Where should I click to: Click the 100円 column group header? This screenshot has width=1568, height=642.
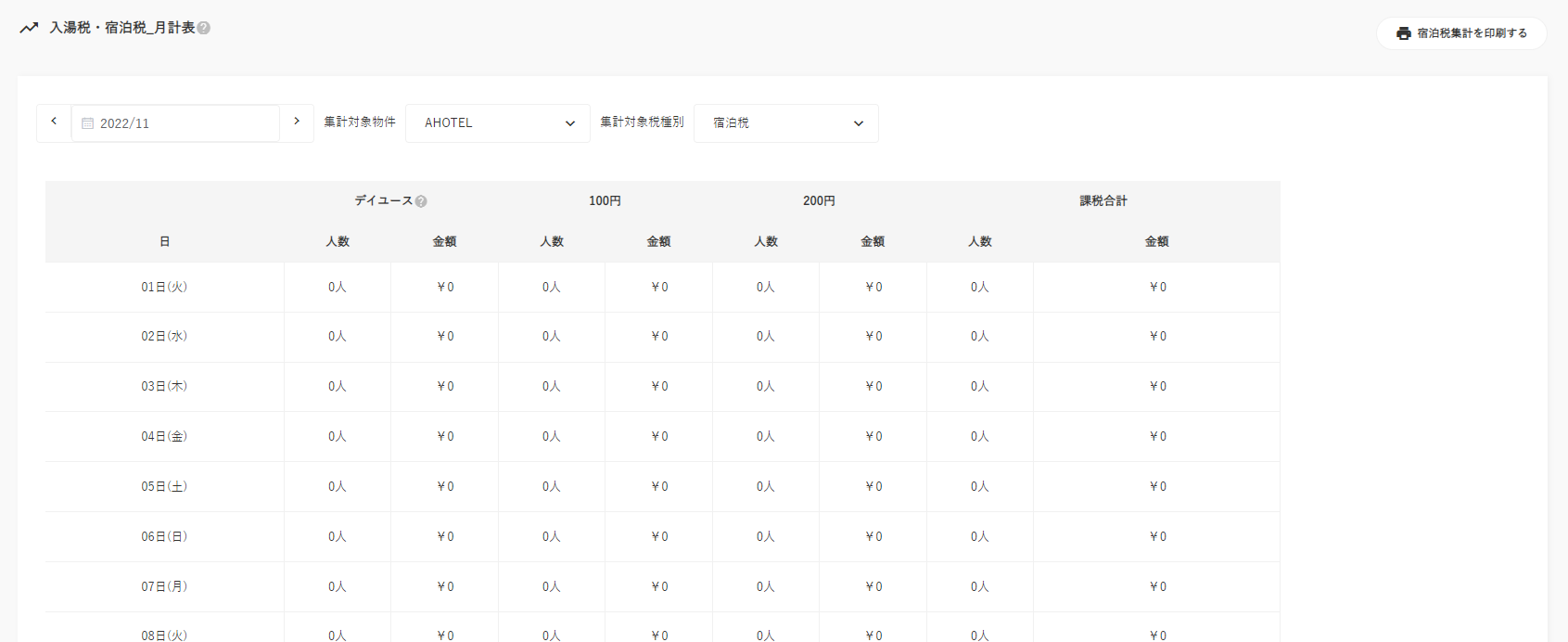[605, 201]
